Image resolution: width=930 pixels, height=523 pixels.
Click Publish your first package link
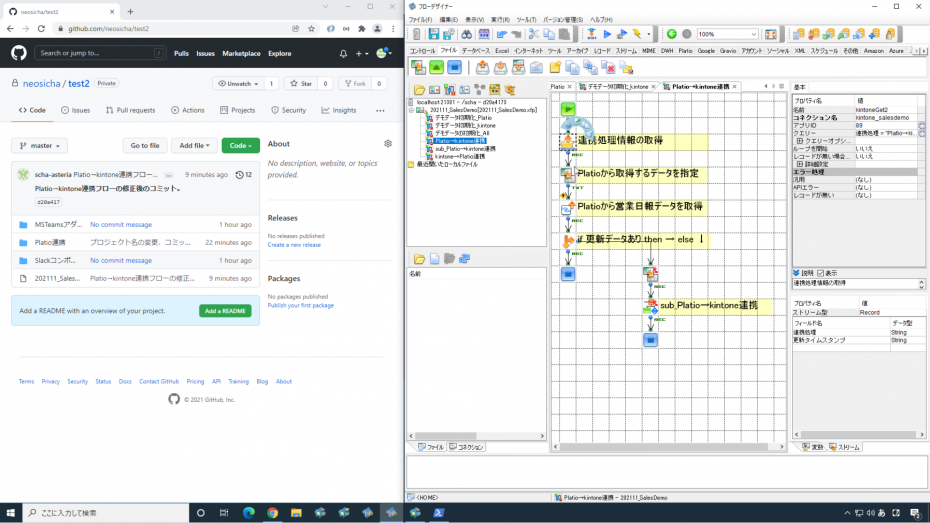tap(301, 305)
